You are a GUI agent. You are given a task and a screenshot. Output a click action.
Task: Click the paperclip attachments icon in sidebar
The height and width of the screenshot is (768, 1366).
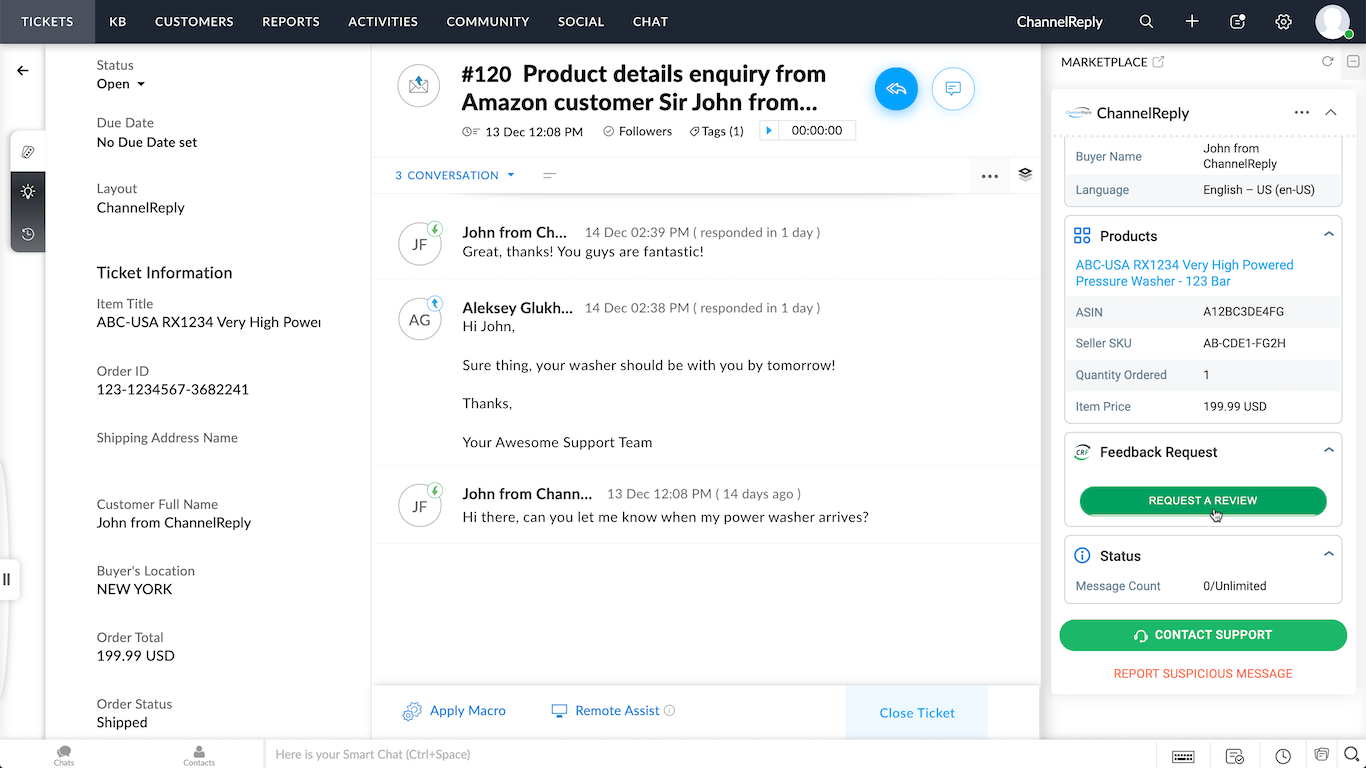28,152
